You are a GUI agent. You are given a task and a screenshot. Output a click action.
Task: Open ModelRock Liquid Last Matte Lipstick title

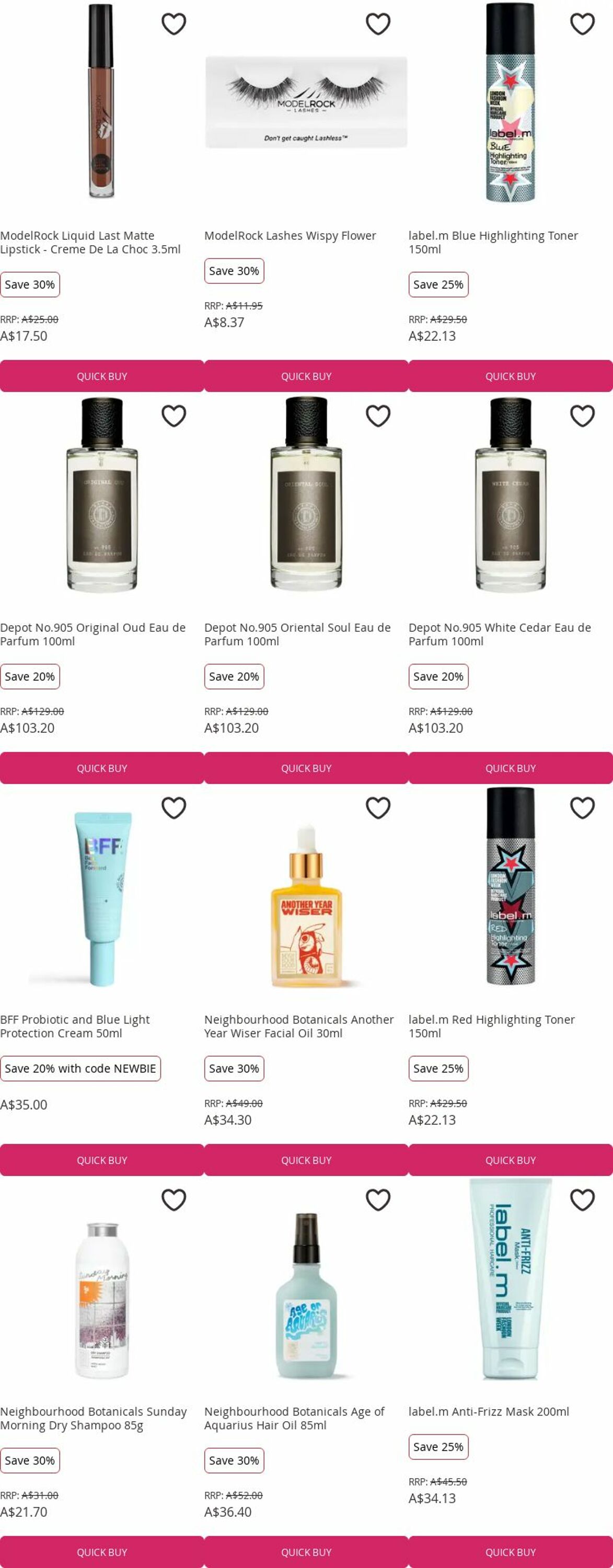coord(91,241)
